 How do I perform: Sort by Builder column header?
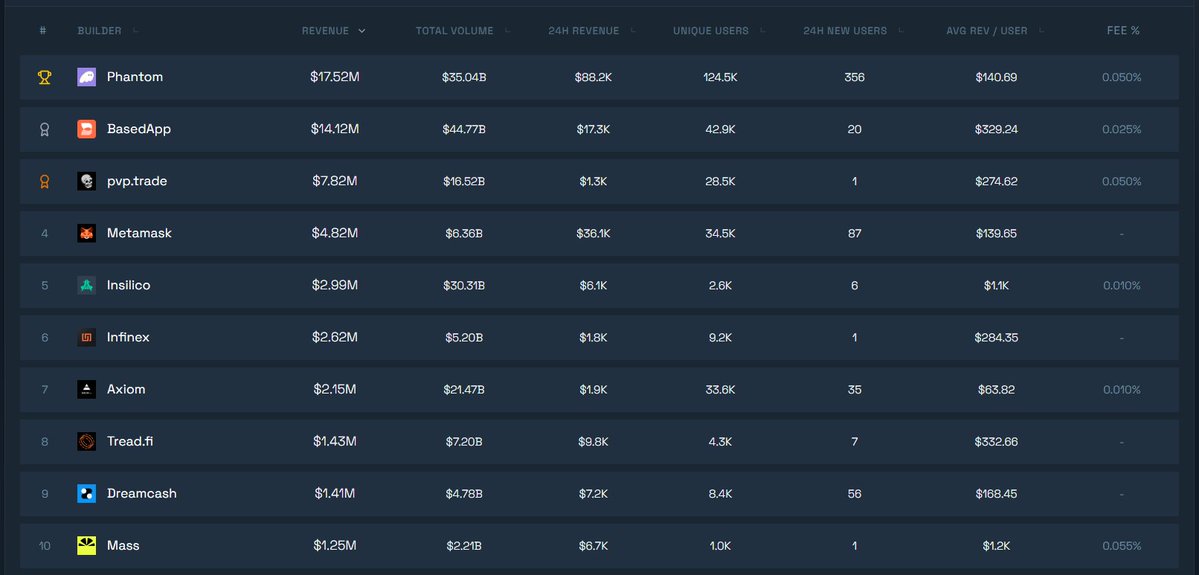pyautogui.click(x=106, y=31)
